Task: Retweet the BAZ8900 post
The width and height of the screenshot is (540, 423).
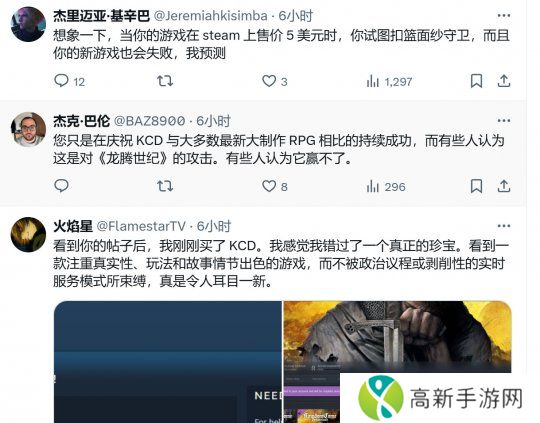Action: pos(165,186)
